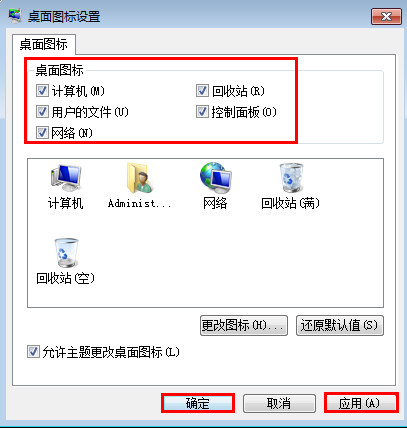Screen dimensions: 407x428
Task: Click the 取消 cancel button
Action: click(279, 403)
